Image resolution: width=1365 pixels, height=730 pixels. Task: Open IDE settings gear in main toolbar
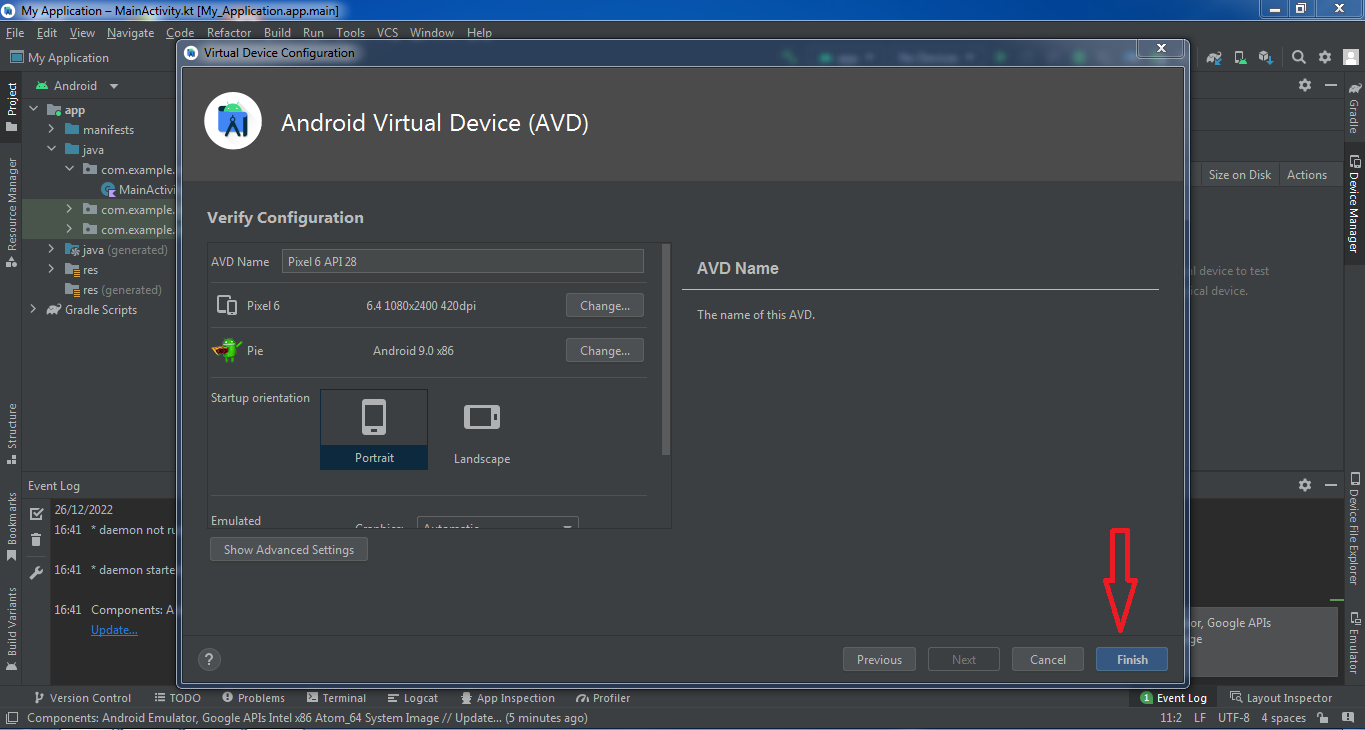(1325, 58)
